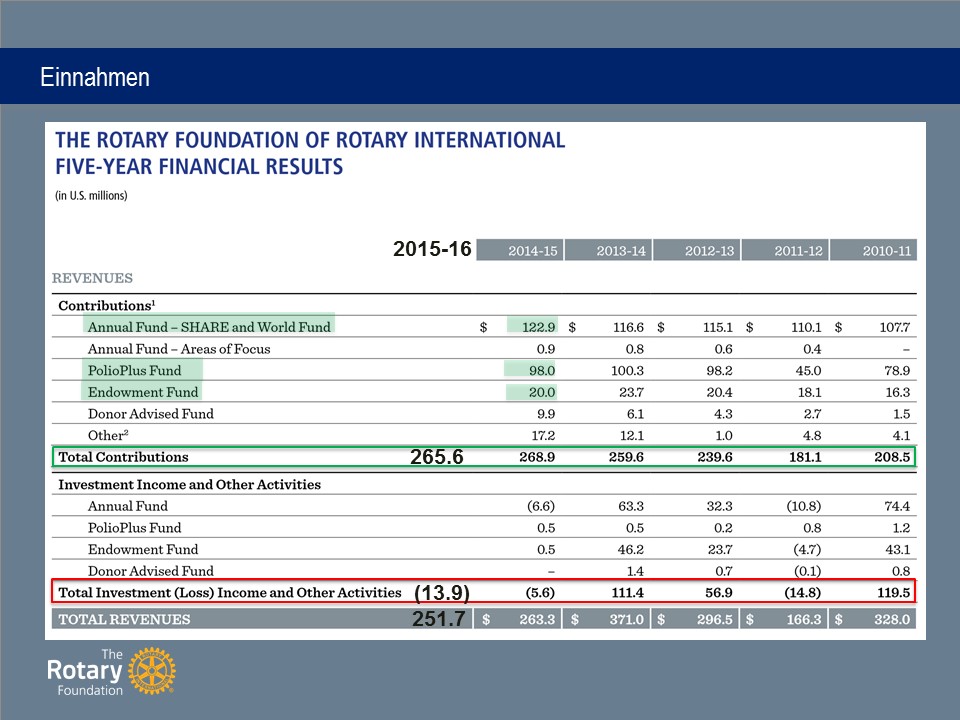Click the Endowment value "18.1"
Viewport: 960px width, 720px height.
click(x=809, y=392)
